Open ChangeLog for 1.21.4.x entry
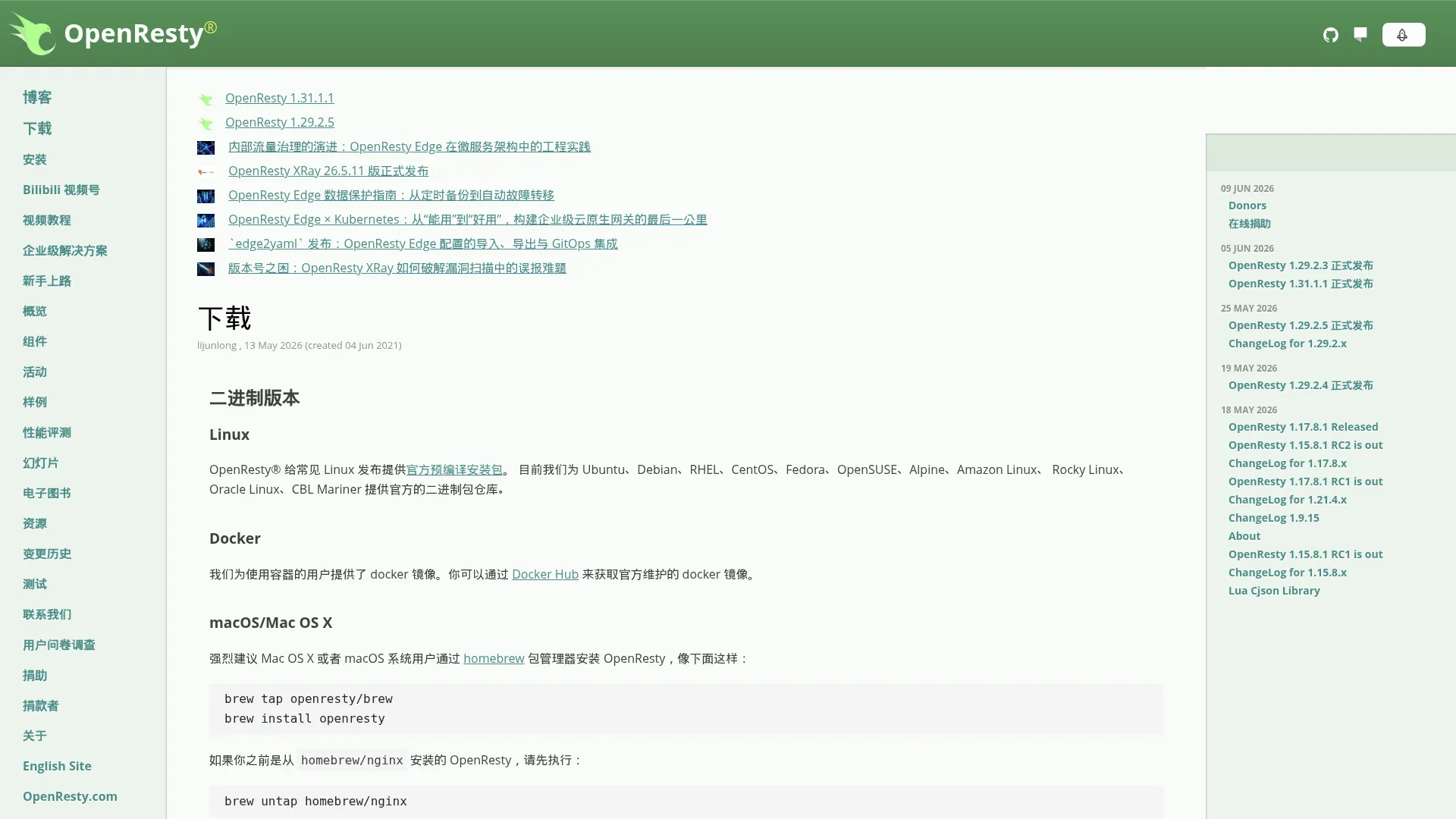The height and width of the screenshot is (819, 1456). coord(1288,500)
